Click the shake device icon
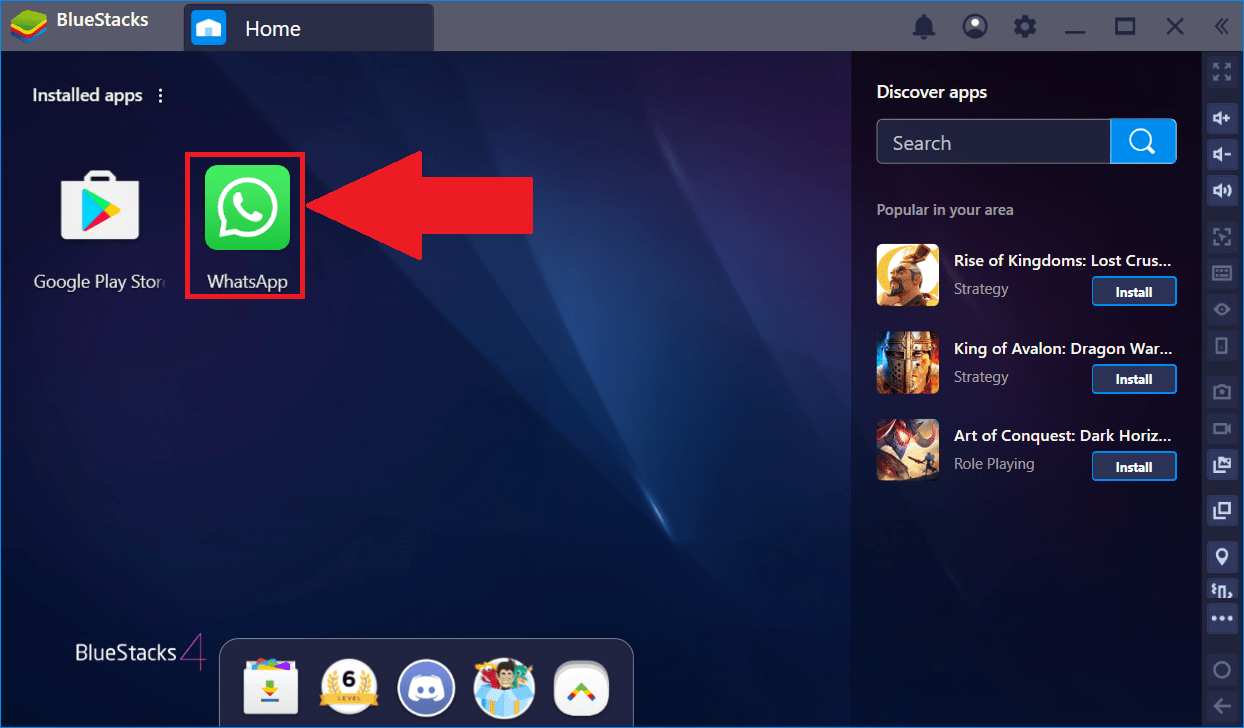This screenshot has width=1244, height=728. click(x=1221, y=590)
